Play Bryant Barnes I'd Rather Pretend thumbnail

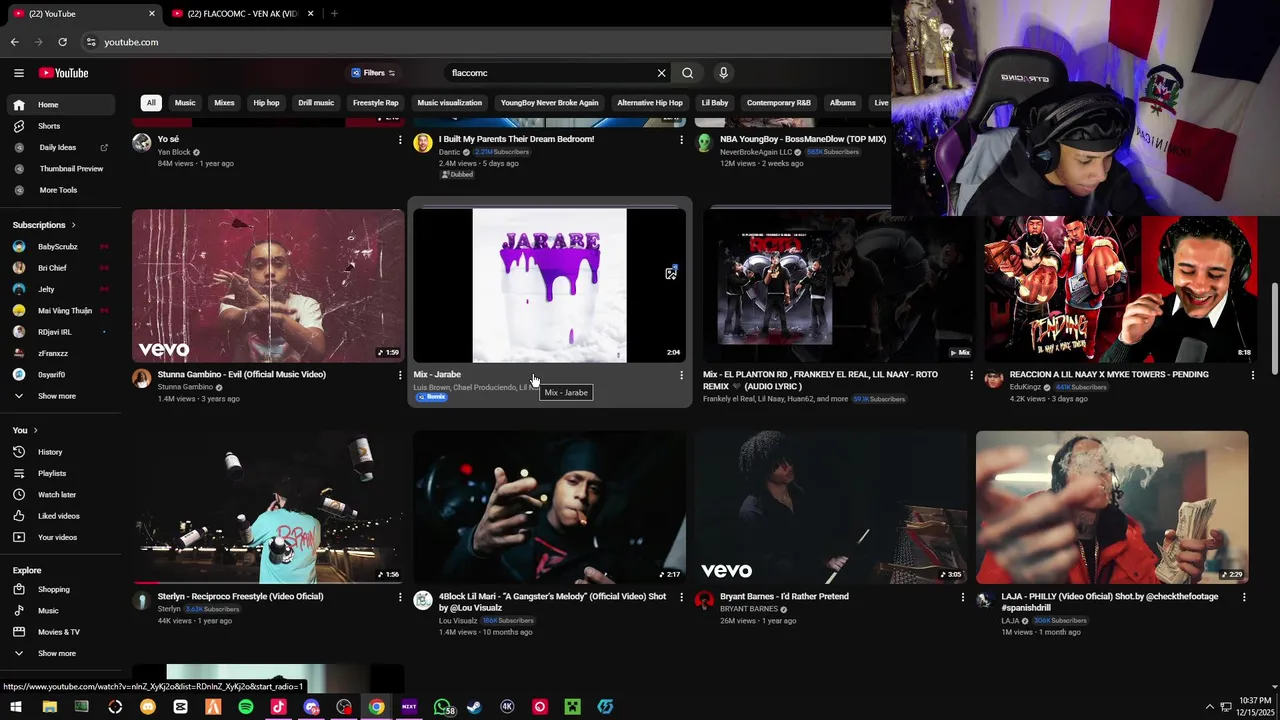click(x=831, y=507)
